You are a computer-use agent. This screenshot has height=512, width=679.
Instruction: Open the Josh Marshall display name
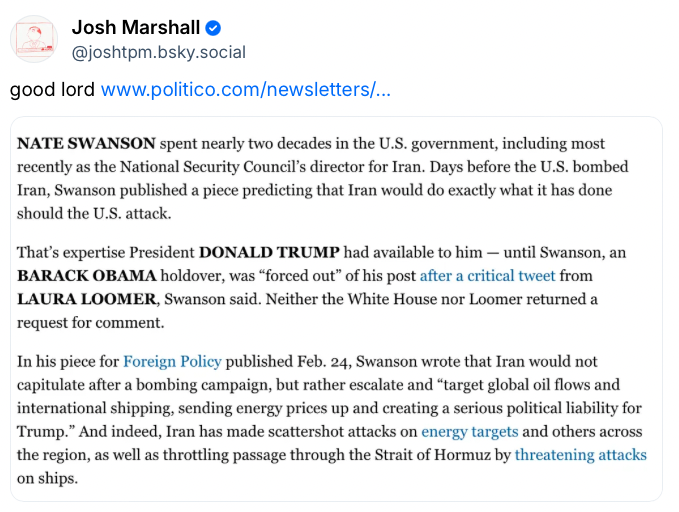click(x=136, y=28)
